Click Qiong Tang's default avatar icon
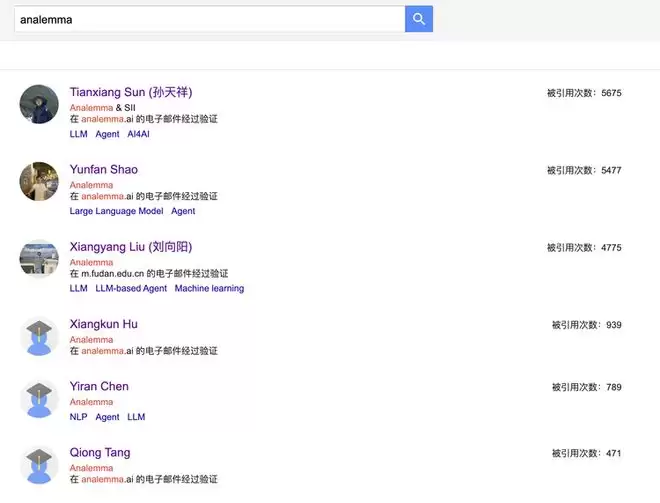The image size is (660, 503). [39, 464]
